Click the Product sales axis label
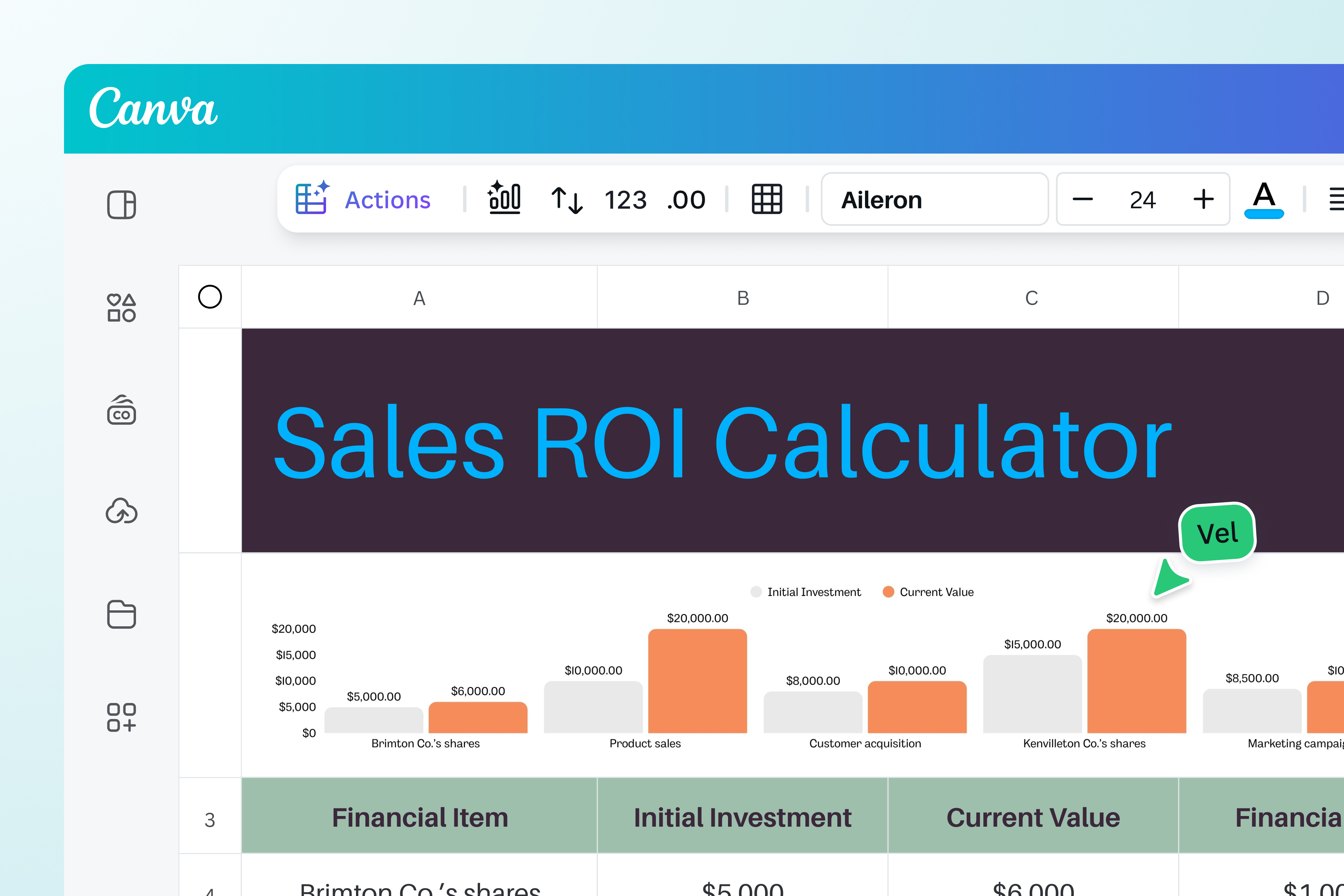The image size is (1344, 896). pos(645,743)
